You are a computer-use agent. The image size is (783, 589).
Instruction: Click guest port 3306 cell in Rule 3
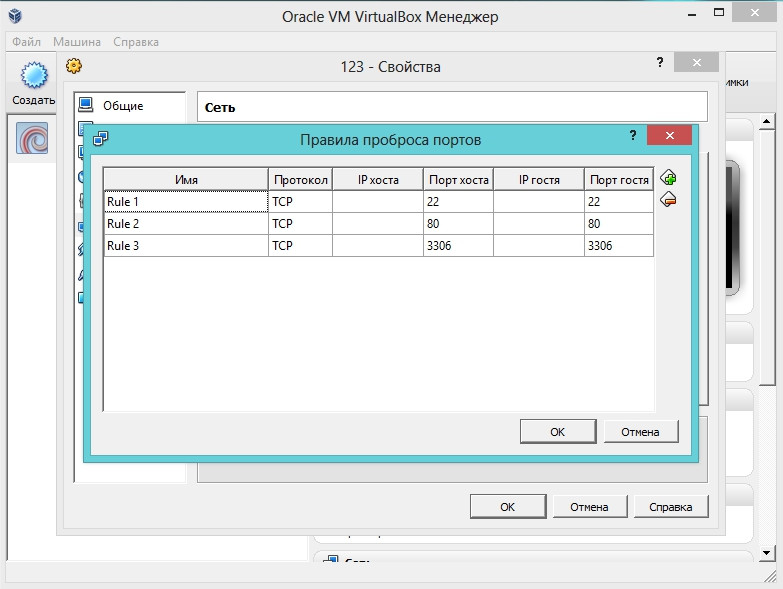click(619, 246)
